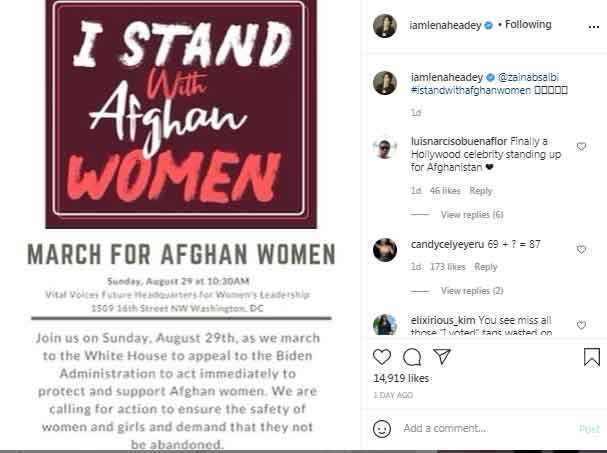Open iamlenaheadey profile picture in header
The width and height of the screenshot is (607, 453).
[x=385, y=25]
